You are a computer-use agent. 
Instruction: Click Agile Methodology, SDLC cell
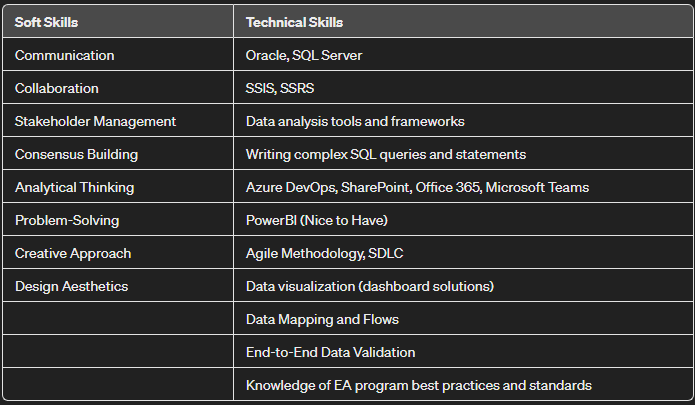[x=463, y=253]
